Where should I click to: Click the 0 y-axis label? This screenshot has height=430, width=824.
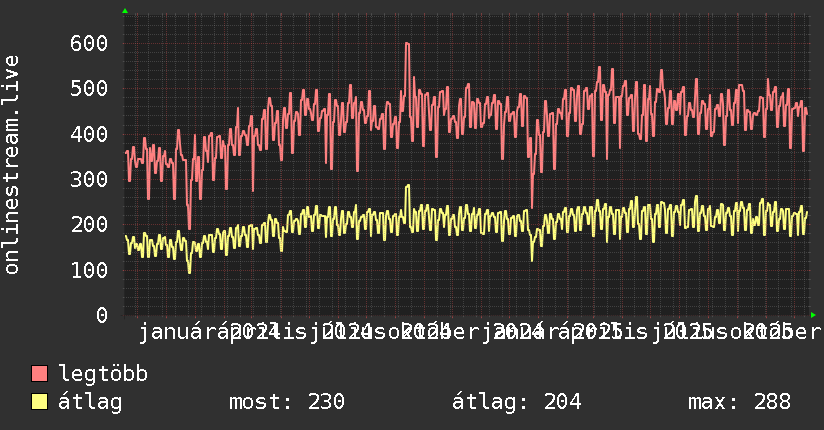coord(102,316)
